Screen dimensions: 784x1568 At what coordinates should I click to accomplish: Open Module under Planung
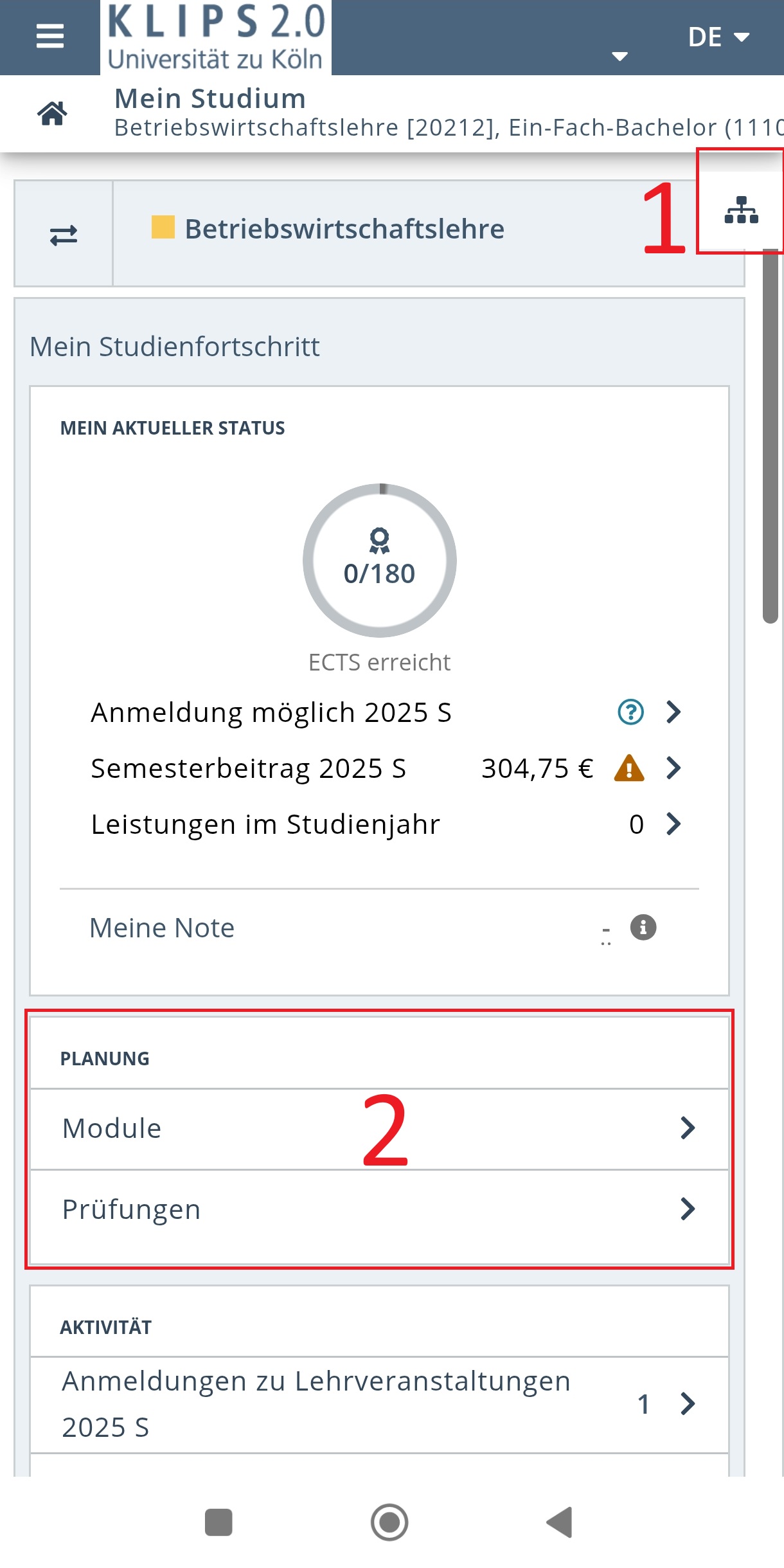379,1128
